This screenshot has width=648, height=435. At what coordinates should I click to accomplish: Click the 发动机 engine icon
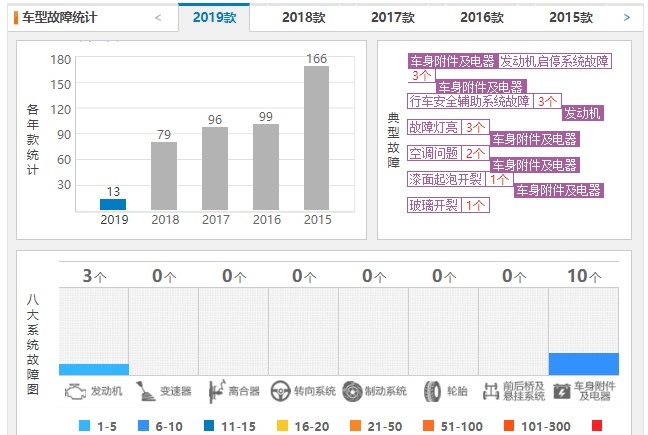point(75,391)
